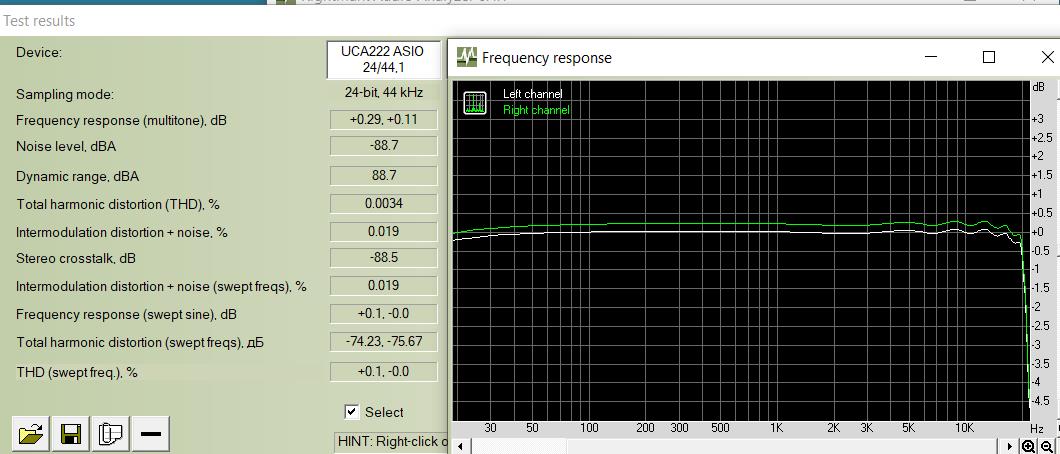
Task: Minimize the Frequency response window
Action: (931, 57)
